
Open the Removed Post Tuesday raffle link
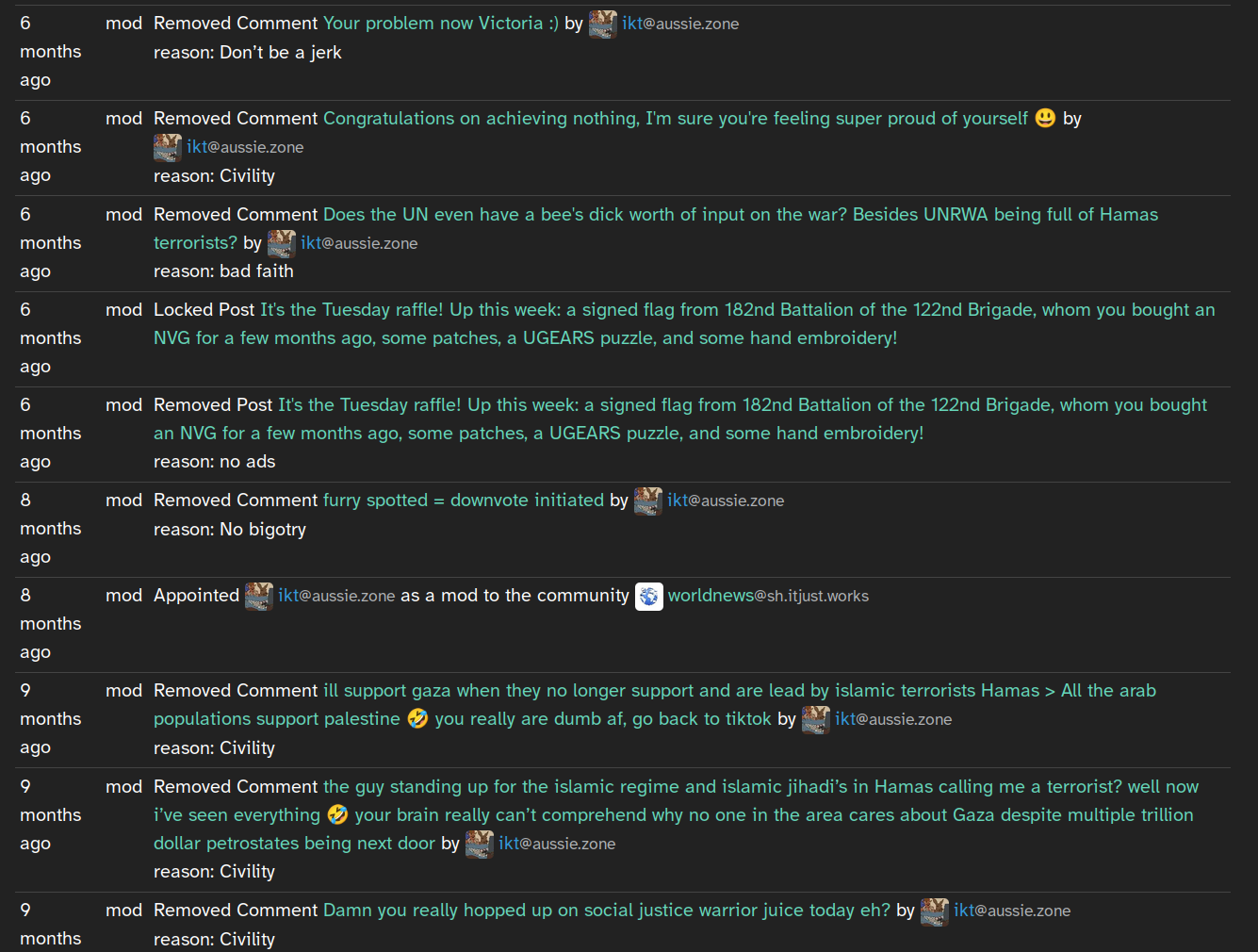coord(680,419)
